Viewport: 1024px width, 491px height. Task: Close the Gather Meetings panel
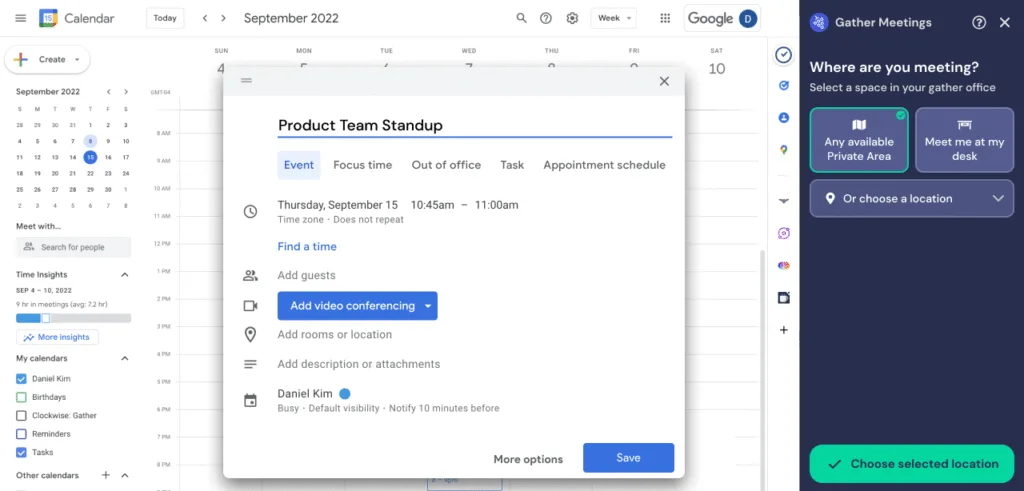[x=1004, y=23]
